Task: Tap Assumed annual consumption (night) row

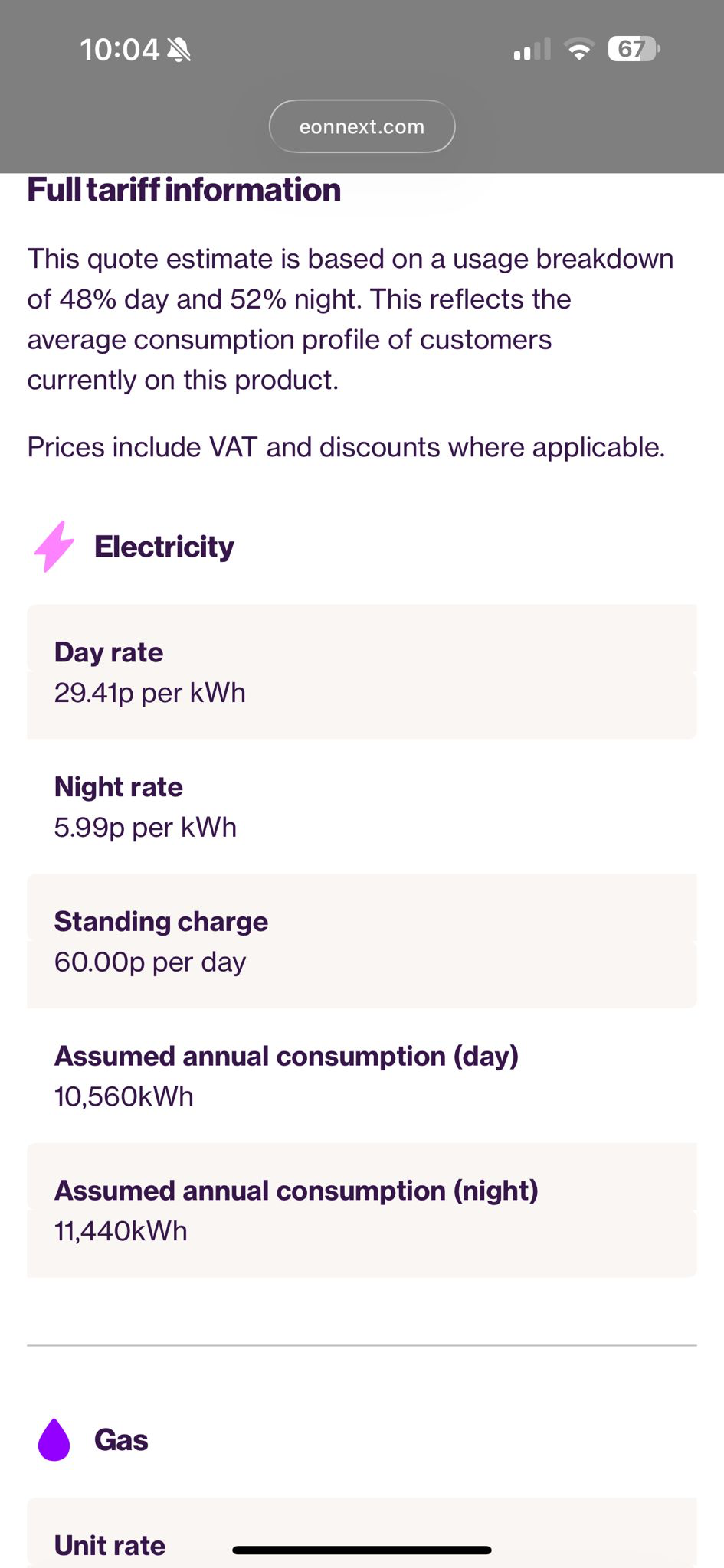Action: [x=362, y=1210]
